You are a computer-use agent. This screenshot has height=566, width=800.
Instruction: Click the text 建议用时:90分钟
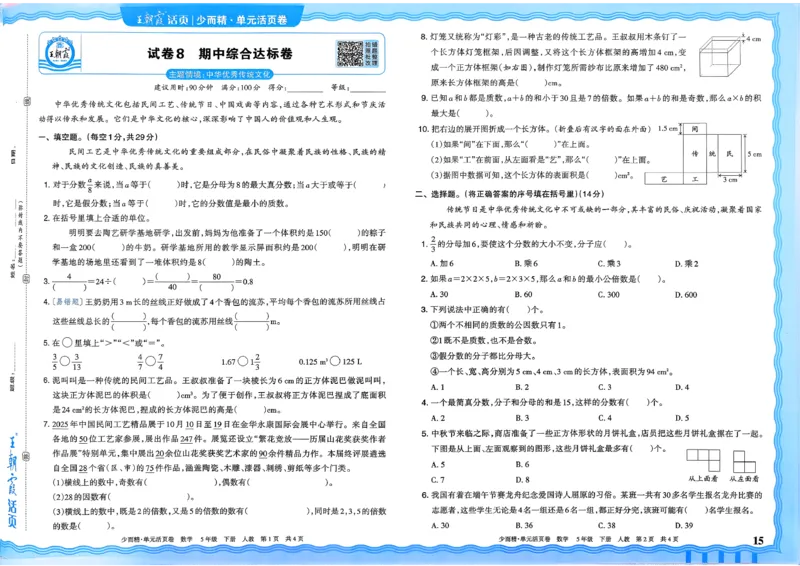(x=184, y=88)
